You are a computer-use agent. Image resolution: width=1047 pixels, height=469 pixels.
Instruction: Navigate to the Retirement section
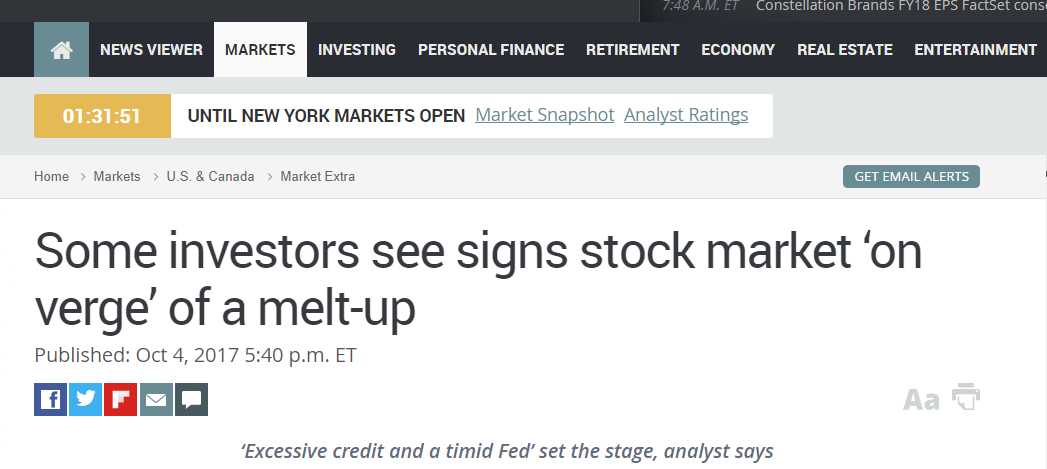coord(632,49)
